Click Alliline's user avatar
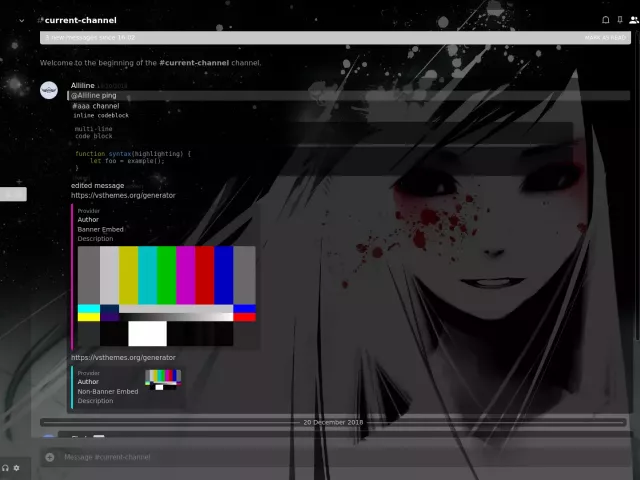 [x=49, y=90]
